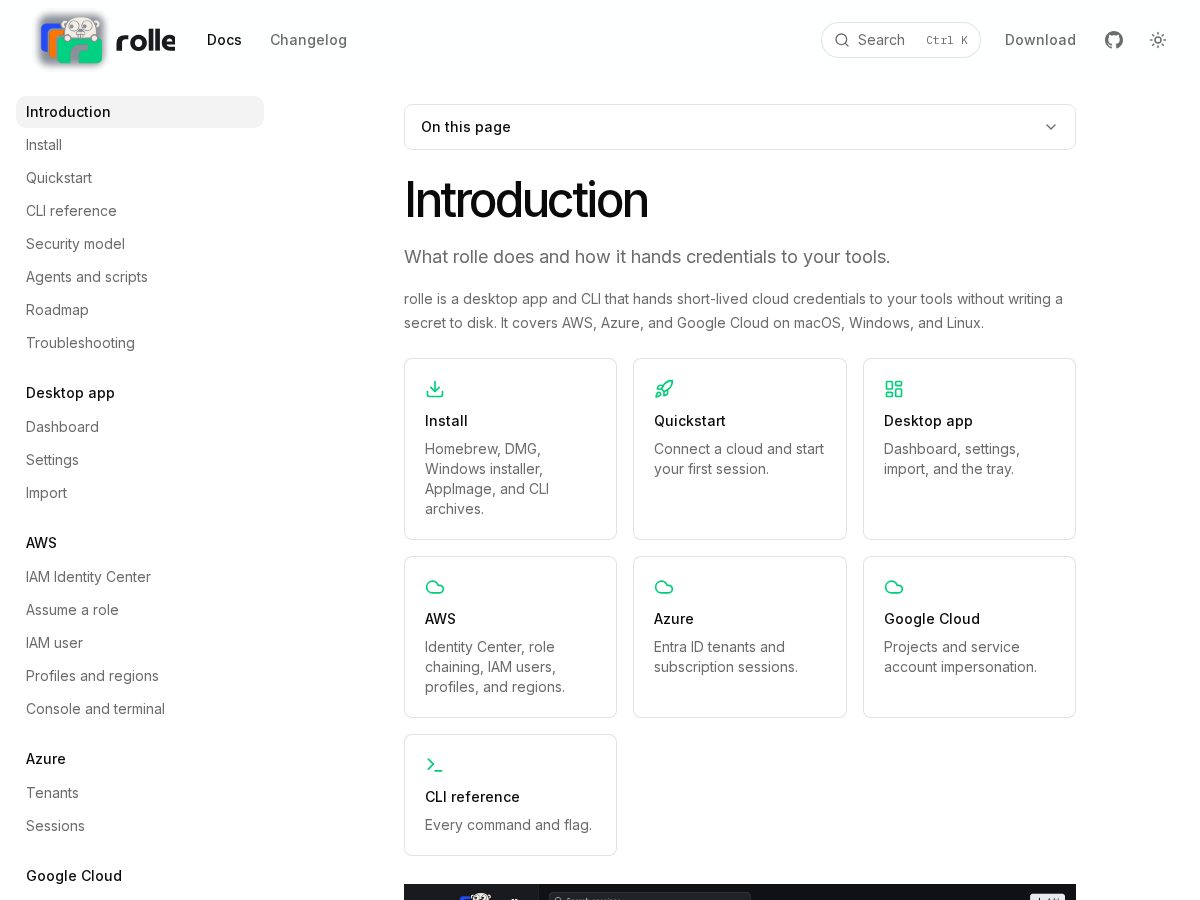Select Introduction in the sidebar
1200x900 pixels.
tap(140, 112)
